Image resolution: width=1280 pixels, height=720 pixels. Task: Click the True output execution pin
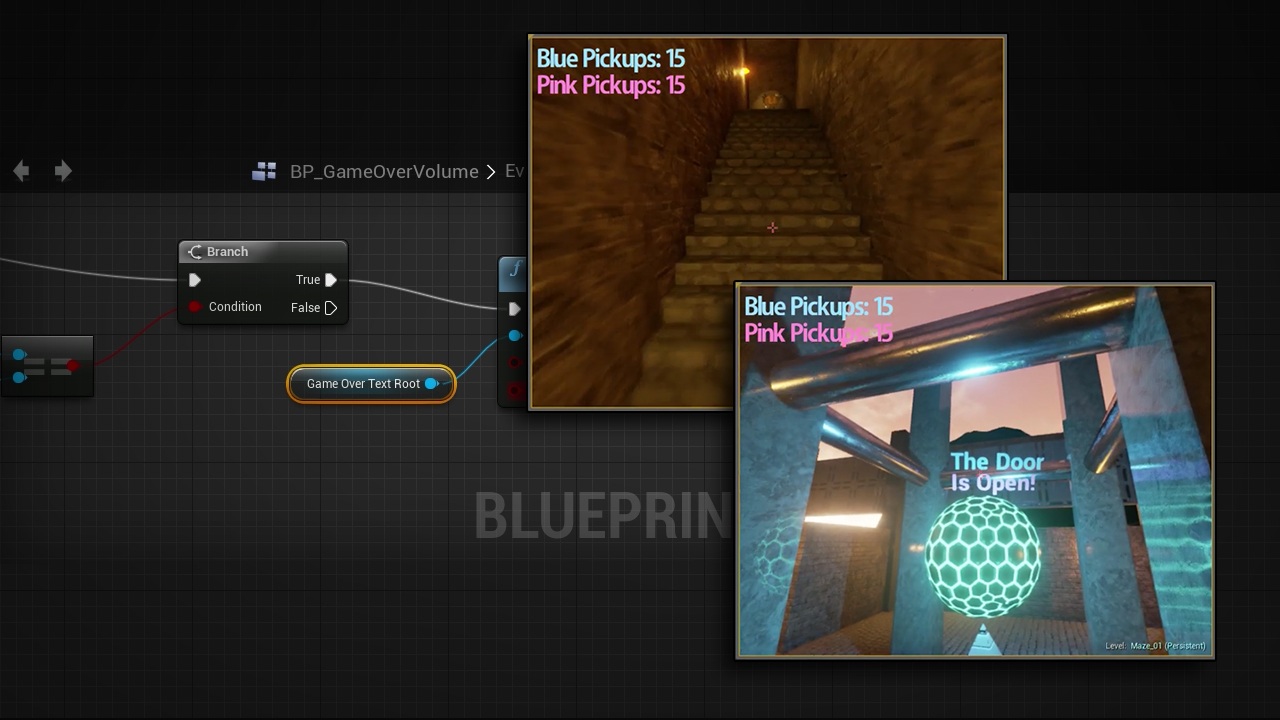click(x=331, y=280)
